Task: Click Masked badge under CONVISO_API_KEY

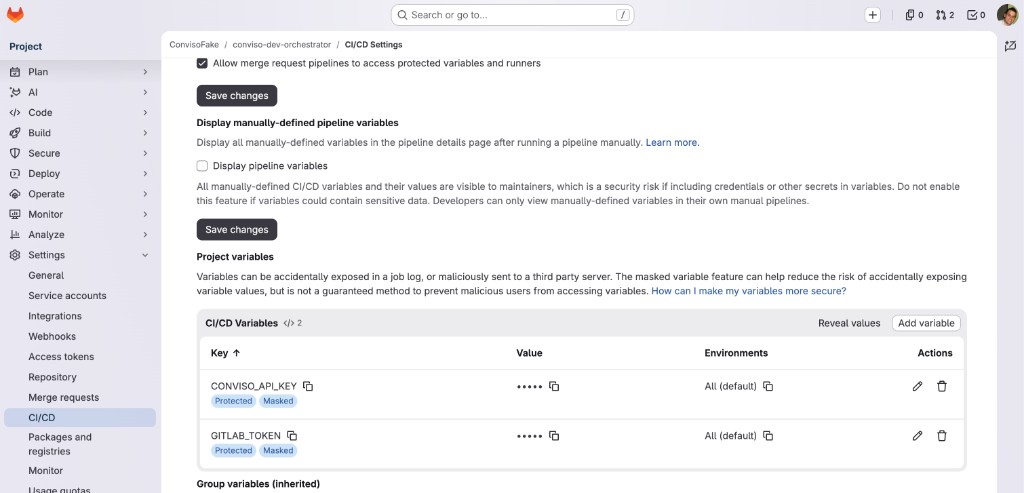Action: coord(278,401)
